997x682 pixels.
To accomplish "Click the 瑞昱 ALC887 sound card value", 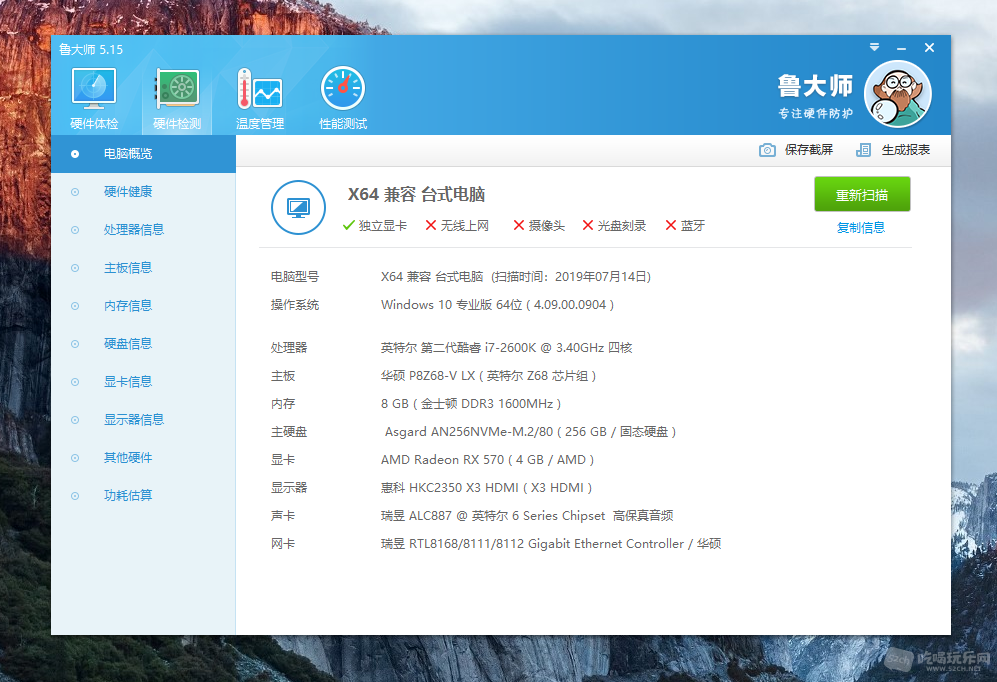I will 526,515.
